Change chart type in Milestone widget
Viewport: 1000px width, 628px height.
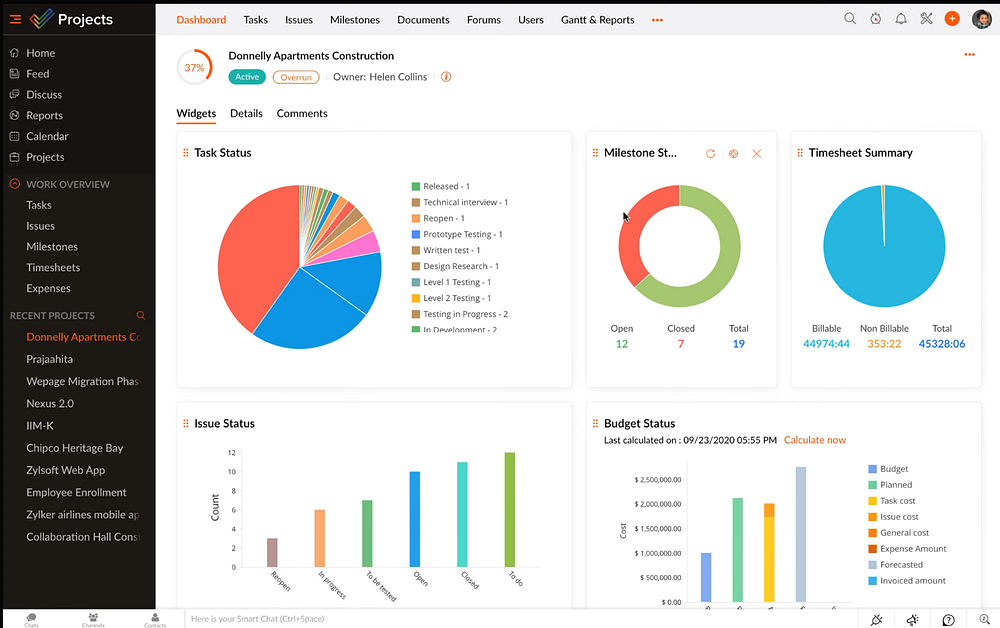click(733, 154)
